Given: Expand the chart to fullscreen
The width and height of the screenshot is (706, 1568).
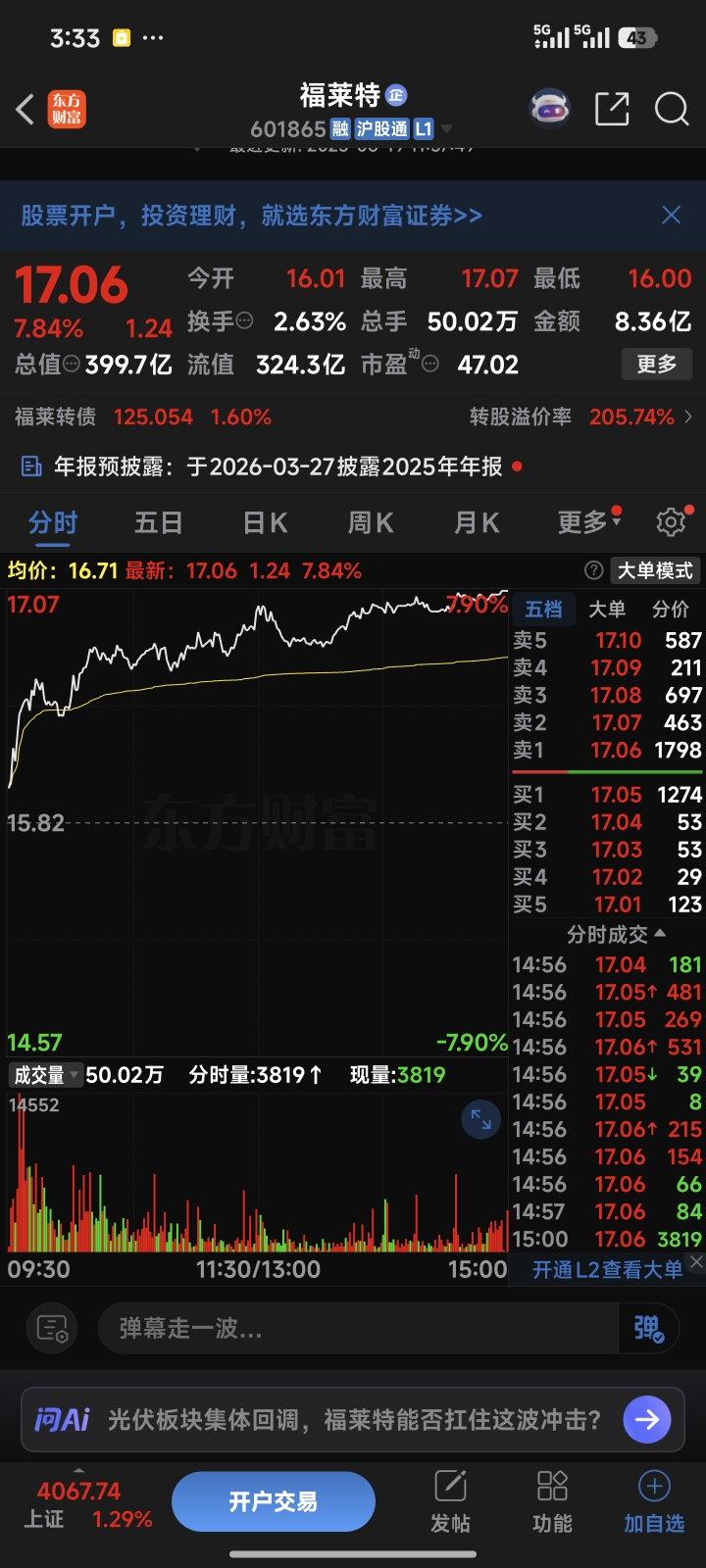Looking at the screenshot, I should point(481,1119).
